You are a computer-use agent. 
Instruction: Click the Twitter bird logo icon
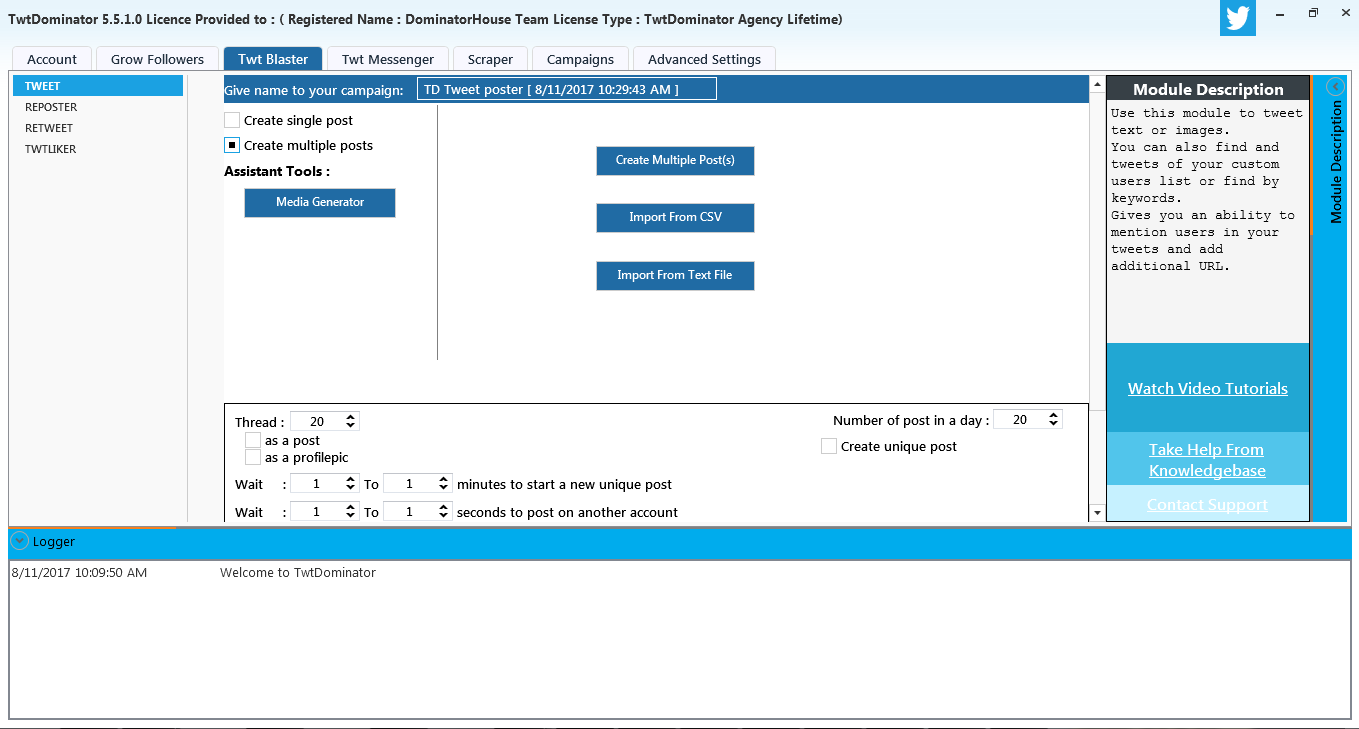1238,18
